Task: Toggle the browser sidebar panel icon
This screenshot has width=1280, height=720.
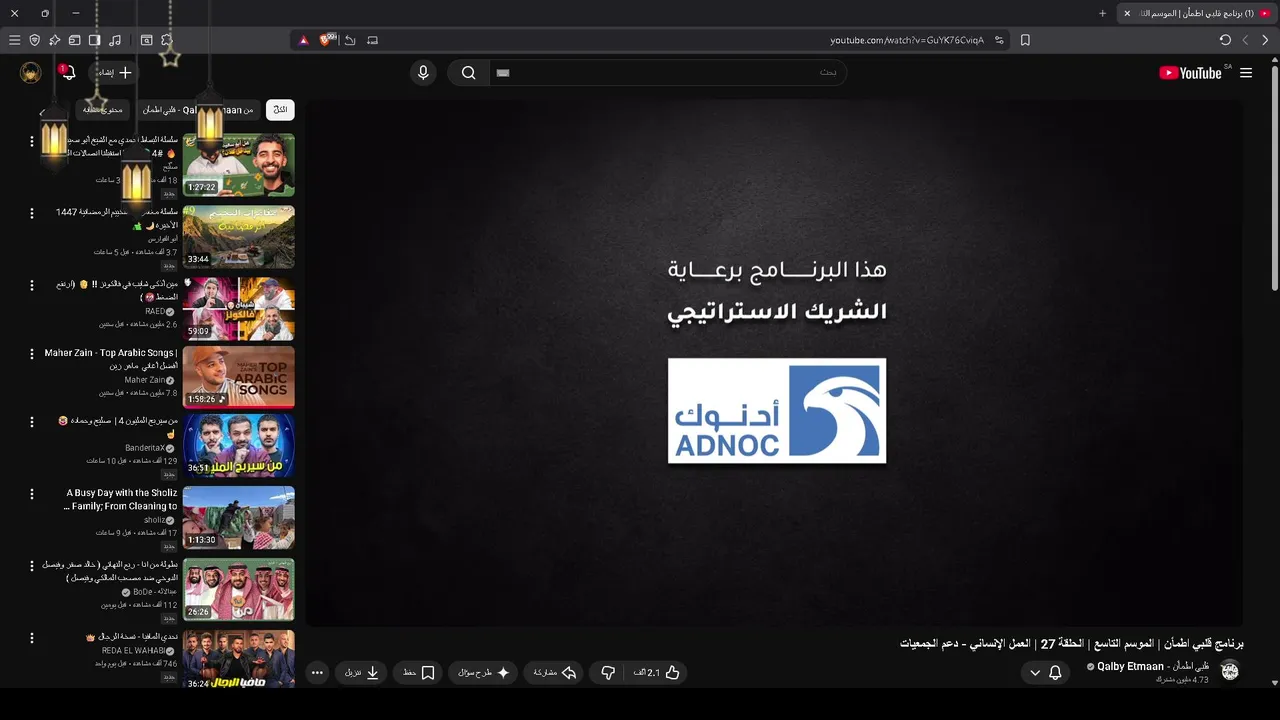Action: coord(95,40)
